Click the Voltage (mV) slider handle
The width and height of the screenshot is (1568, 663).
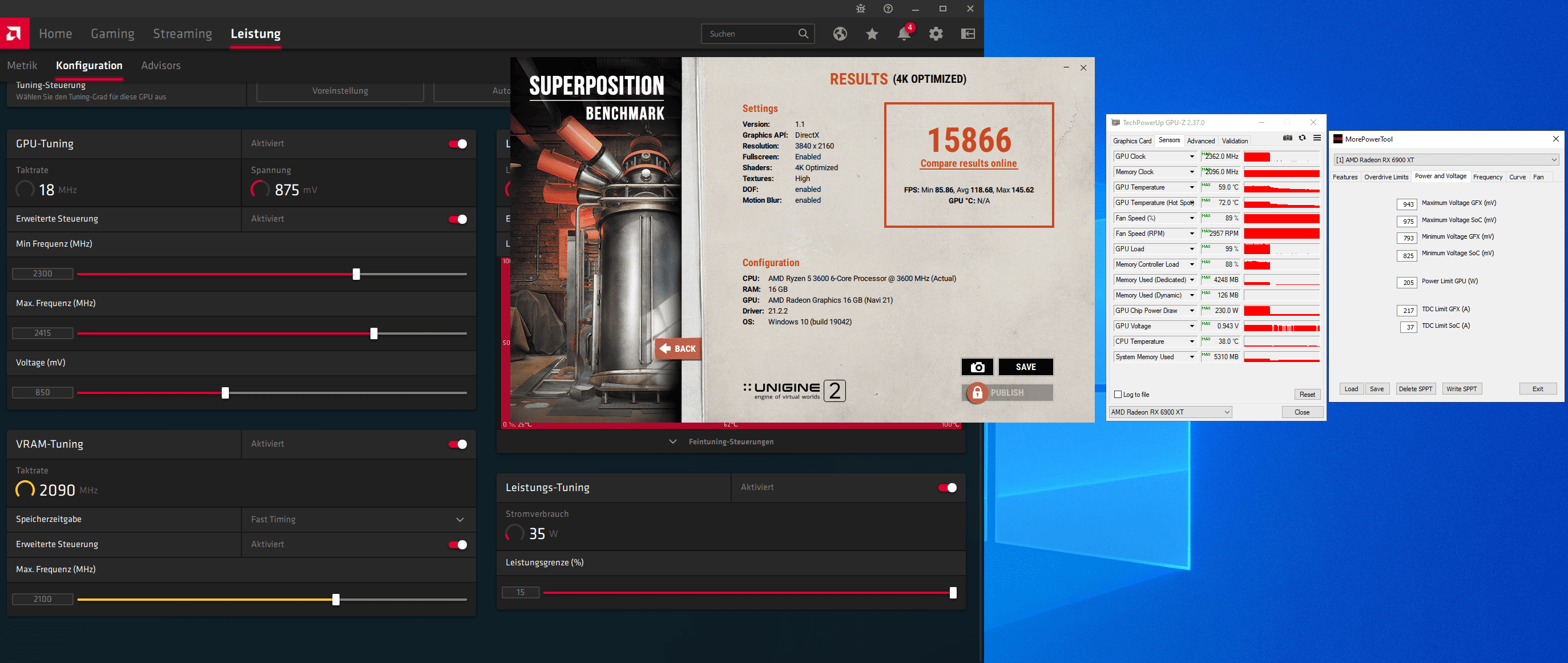pos(225,393)
